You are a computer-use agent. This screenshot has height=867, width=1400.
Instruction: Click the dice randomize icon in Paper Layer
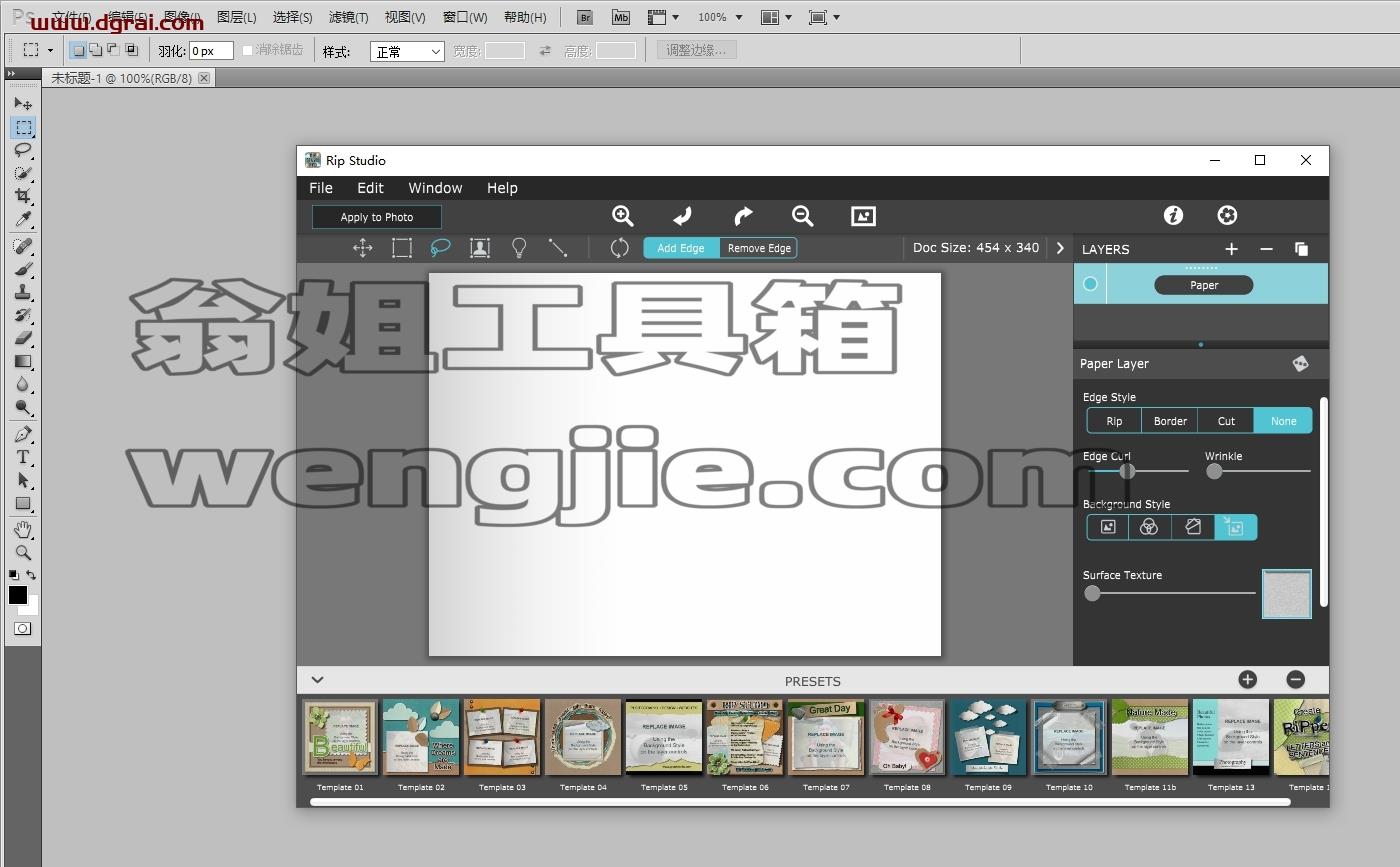pos(1300,364)
